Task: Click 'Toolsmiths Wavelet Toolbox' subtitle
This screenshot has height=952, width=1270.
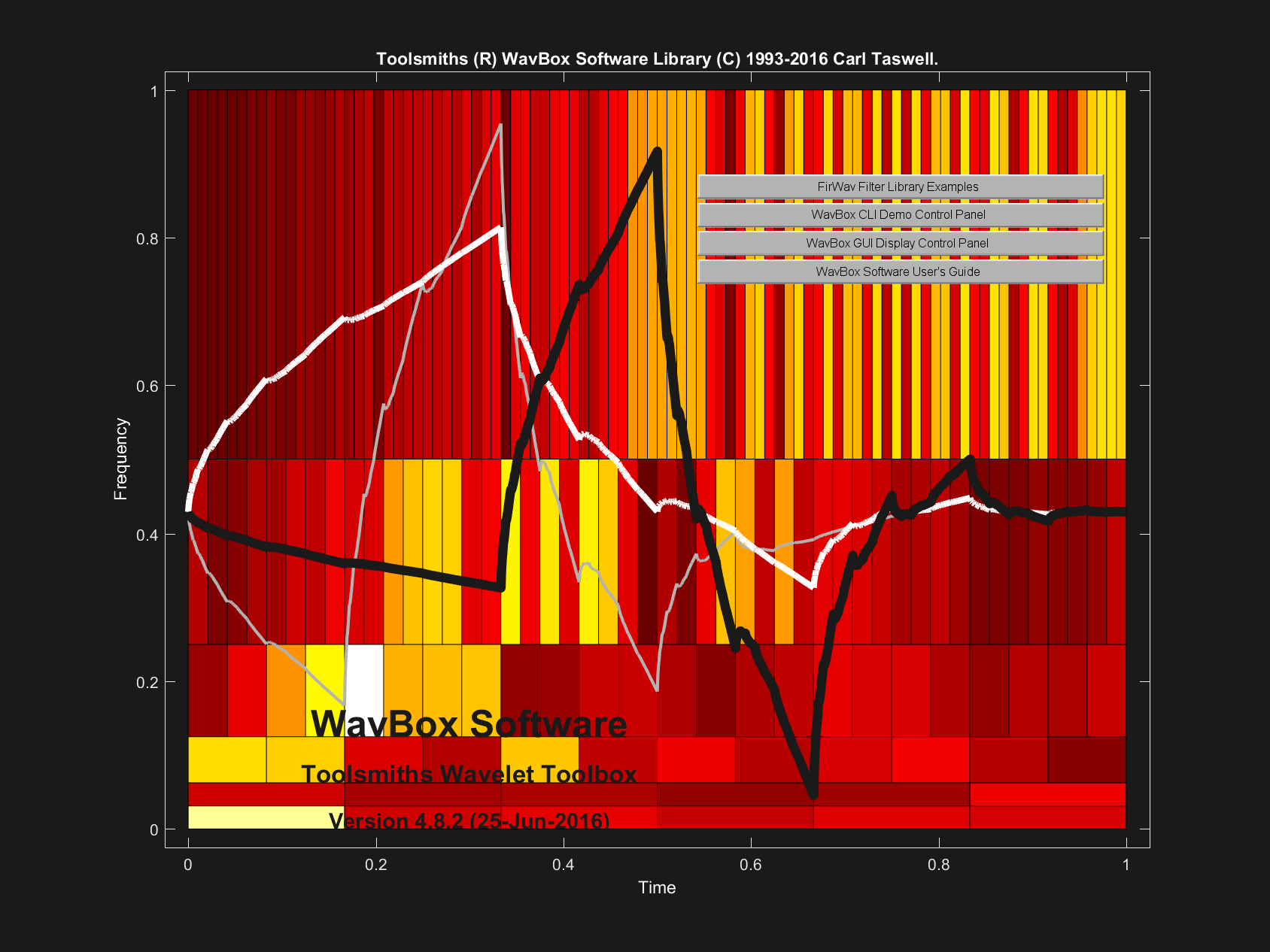Action: pos(469,774)
